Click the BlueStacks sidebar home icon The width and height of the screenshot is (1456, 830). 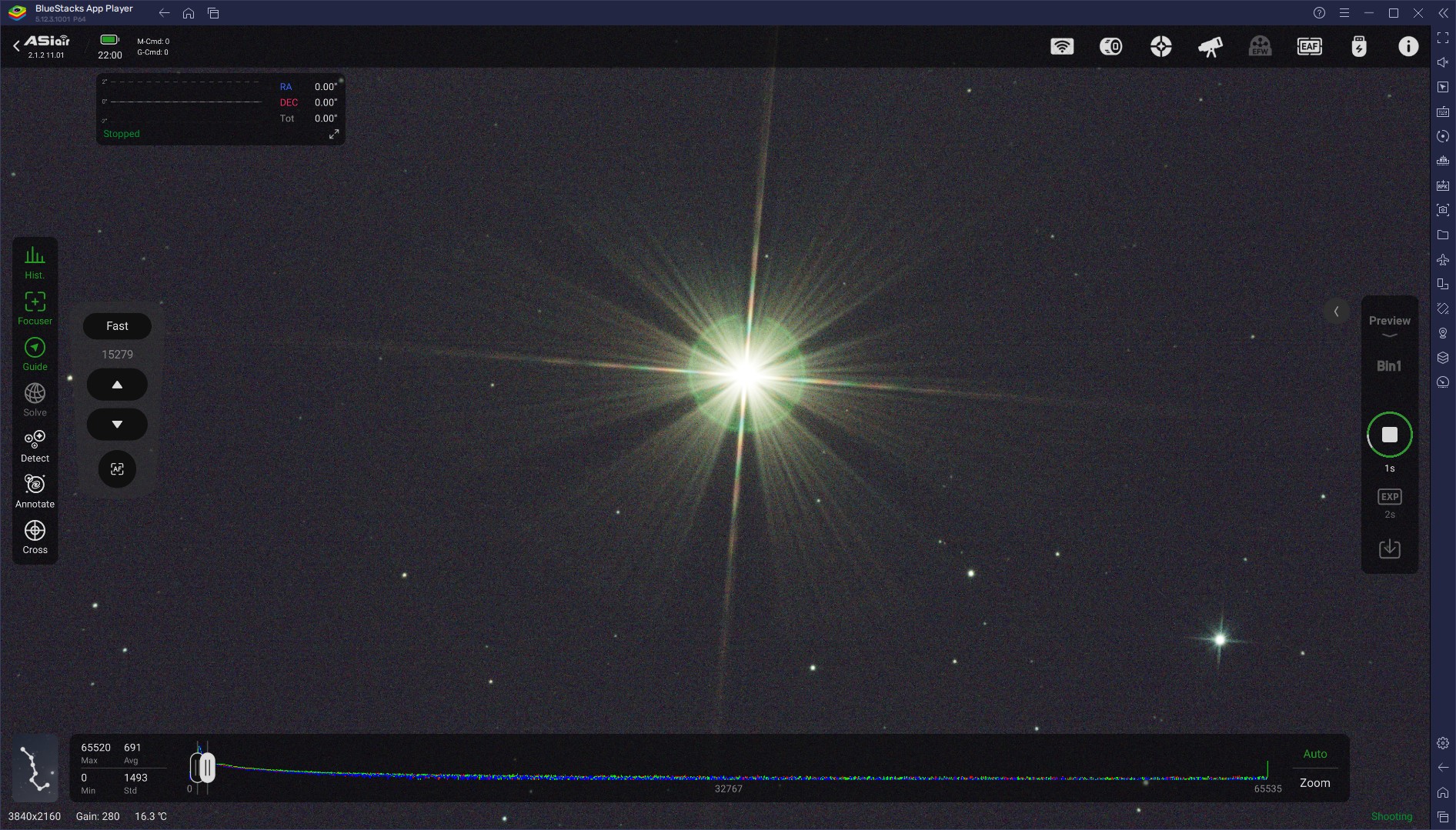[x=1443, y=792]
